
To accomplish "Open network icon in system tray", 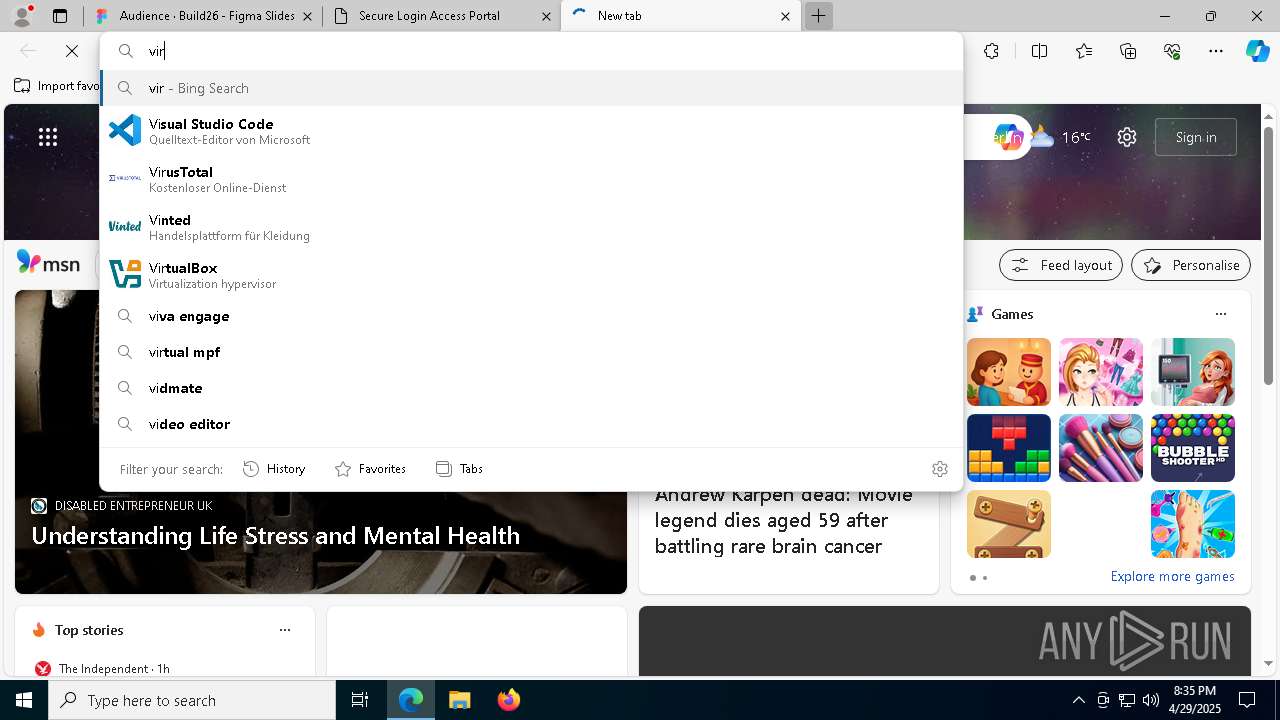I will pos(1126,700).
